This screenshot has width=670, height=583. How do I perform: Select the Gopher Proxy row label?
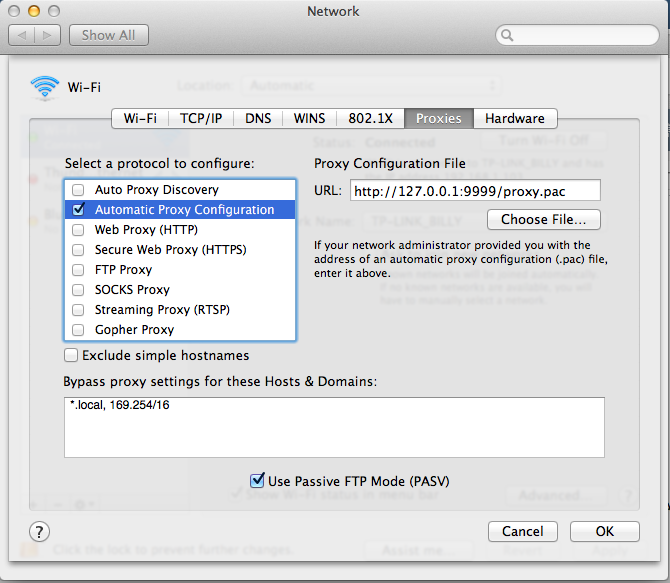[x=134, y=330]
